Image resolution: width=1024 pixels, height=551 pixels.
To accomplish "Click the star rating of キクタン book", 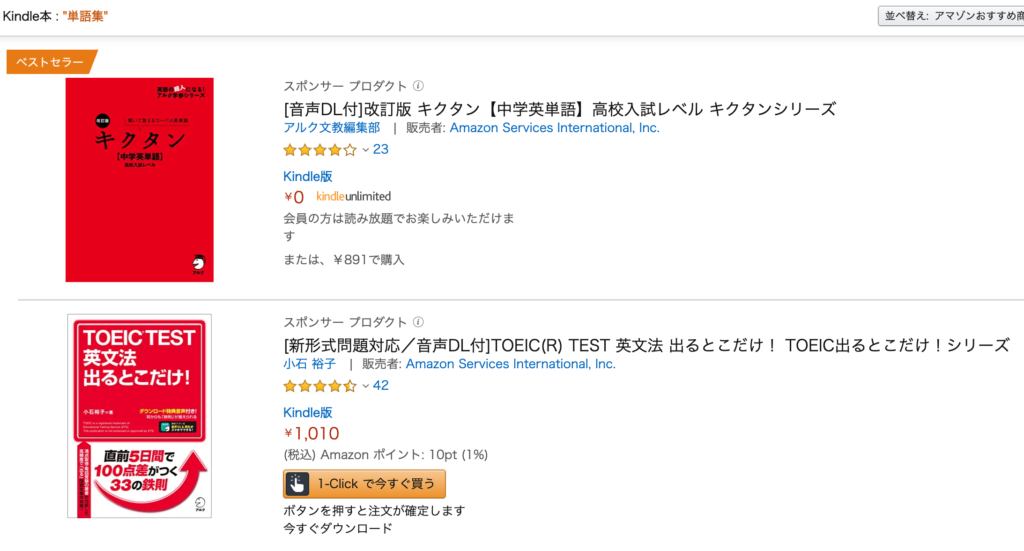I will [x=320, y=150].
